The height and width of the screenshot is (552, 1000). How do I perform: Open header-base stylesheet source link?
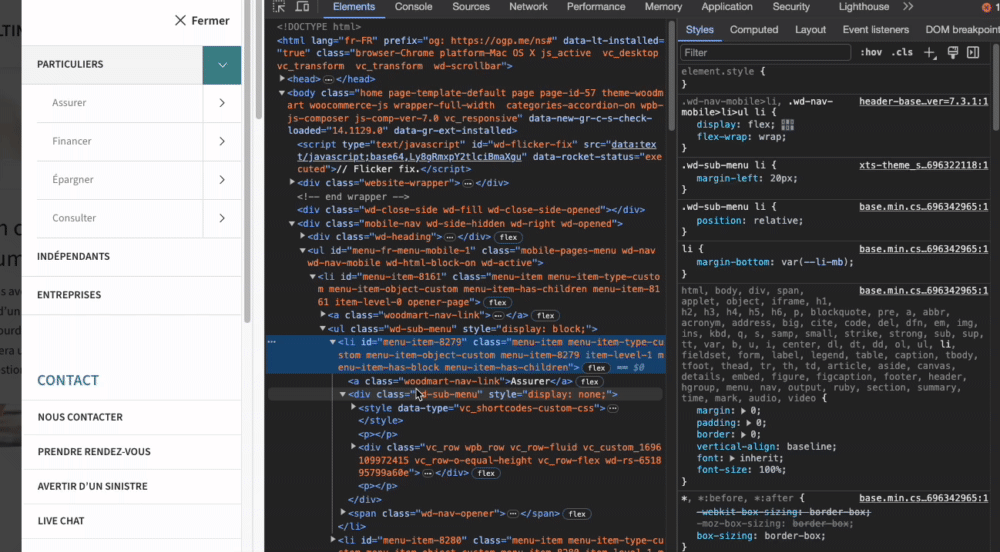pyautogui.click(x=923, y=101)
